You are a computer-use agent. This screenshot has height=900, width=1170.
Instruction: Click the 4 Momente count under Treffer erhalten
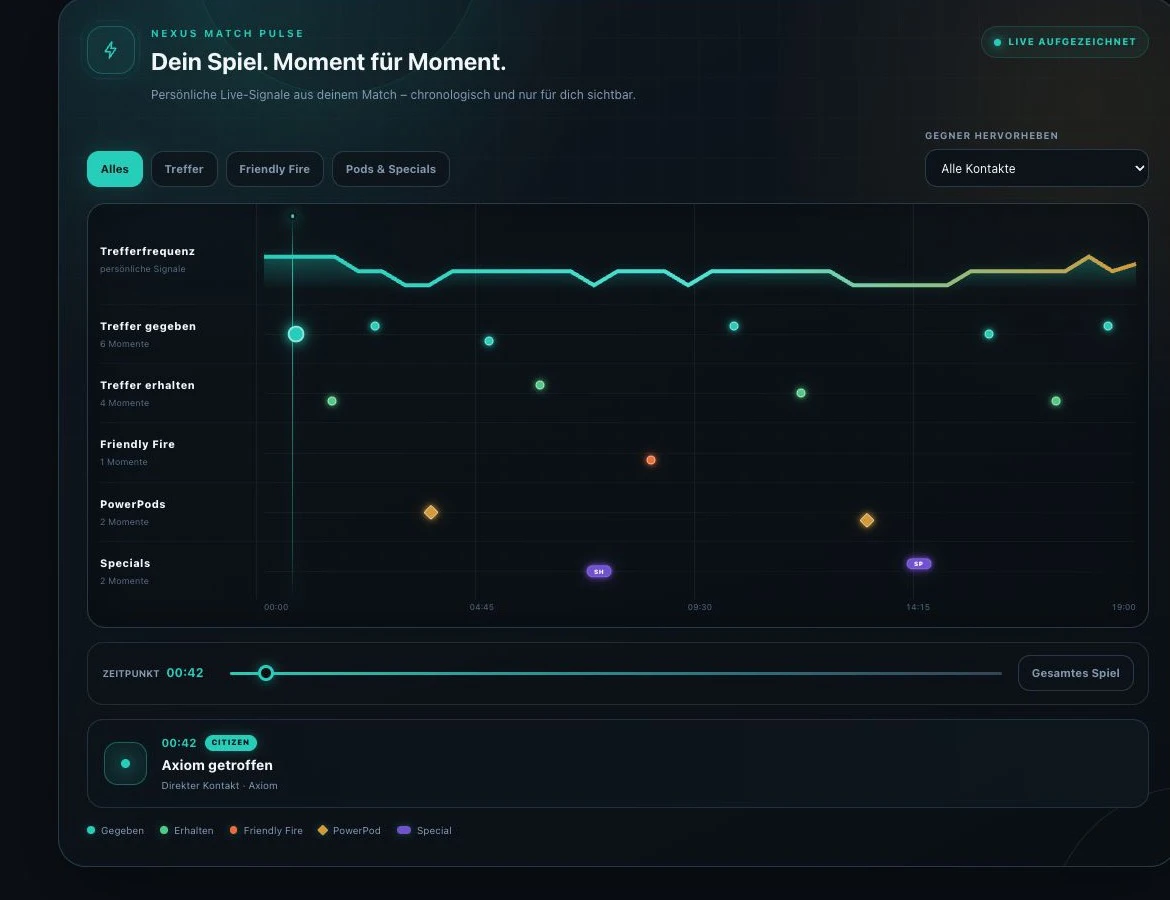tap(125, 403)
